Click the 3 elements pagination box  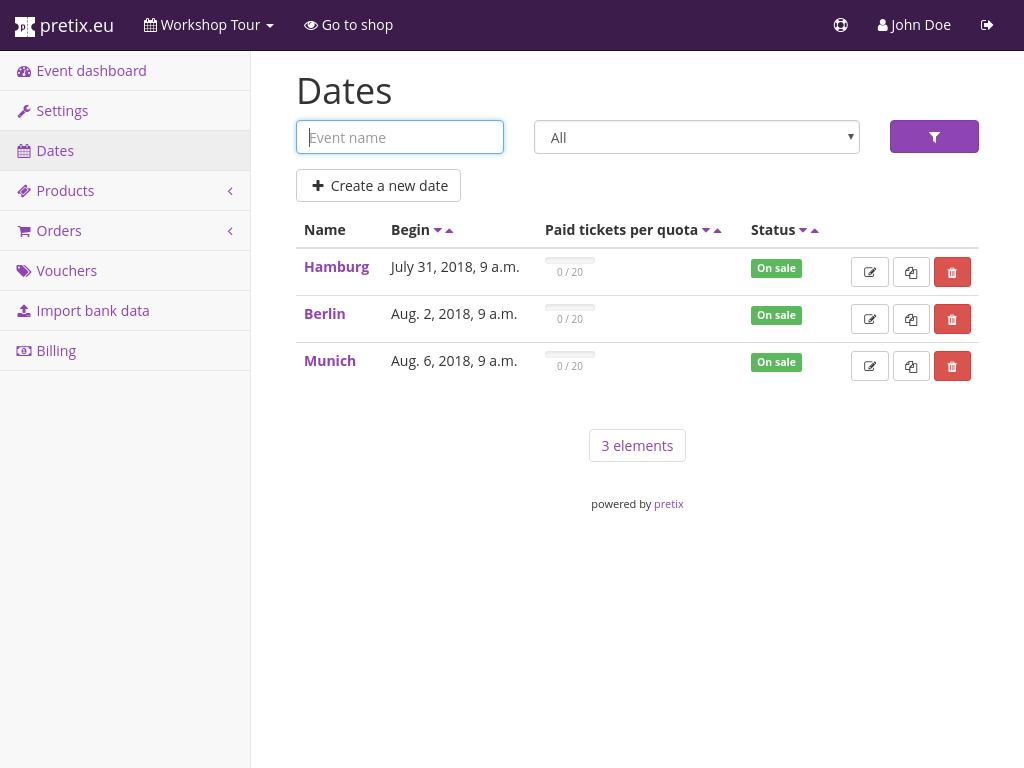[x=637, y=445]
